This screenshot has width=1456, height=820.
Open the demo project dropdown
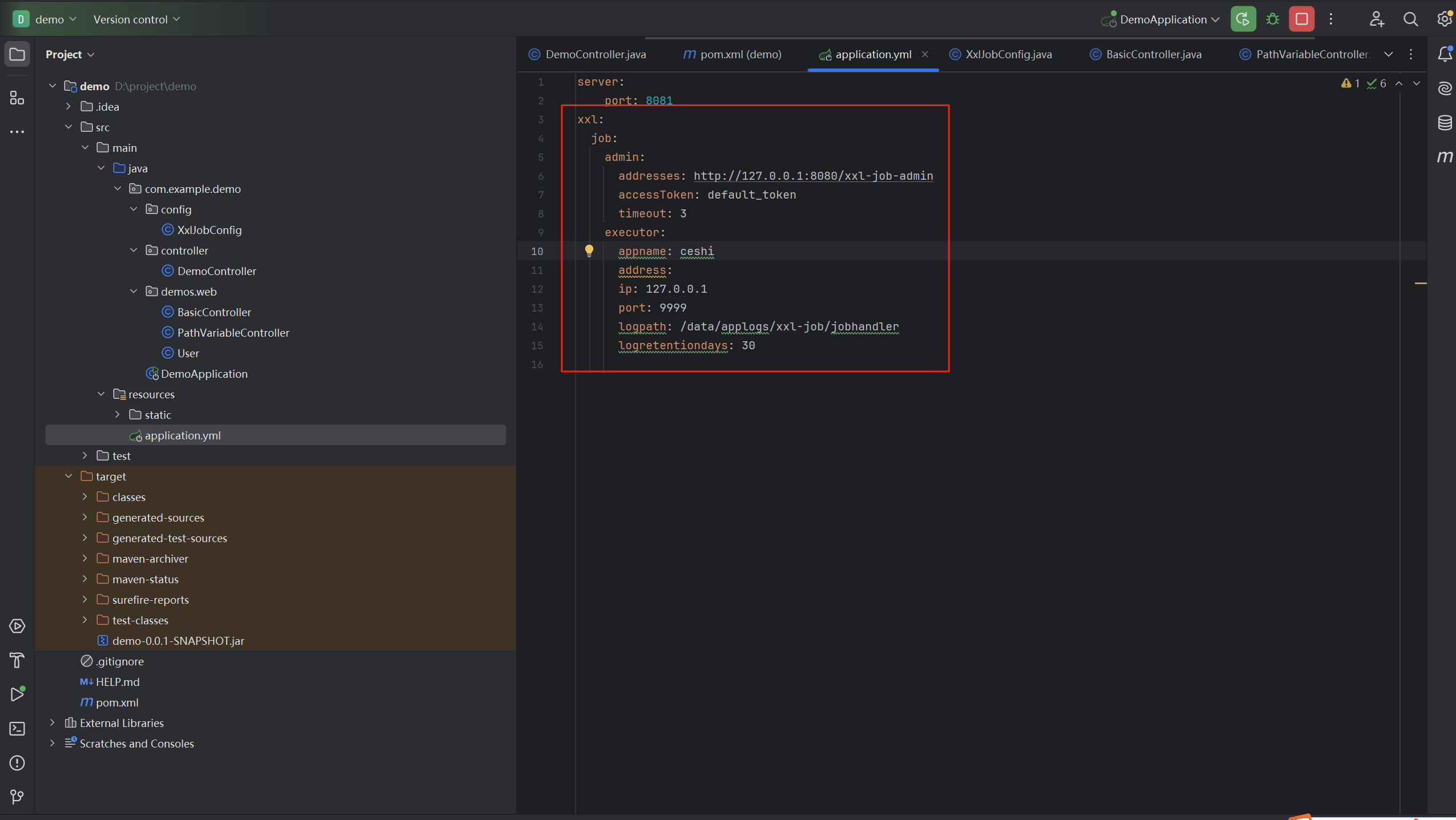point(45,19)
